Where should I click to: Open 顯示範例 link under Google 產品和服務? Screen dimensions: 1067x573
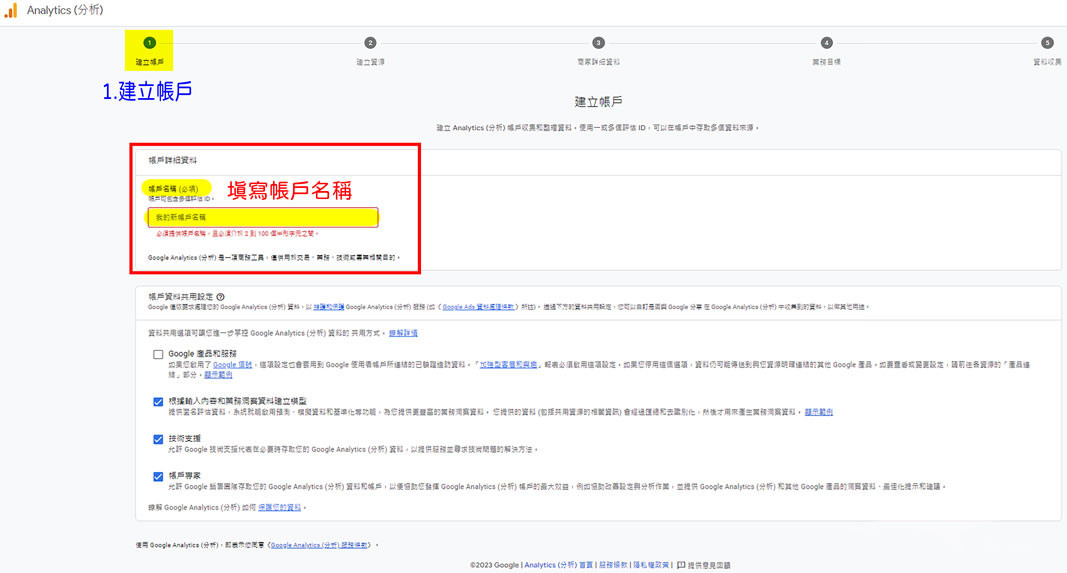(218, 375)
